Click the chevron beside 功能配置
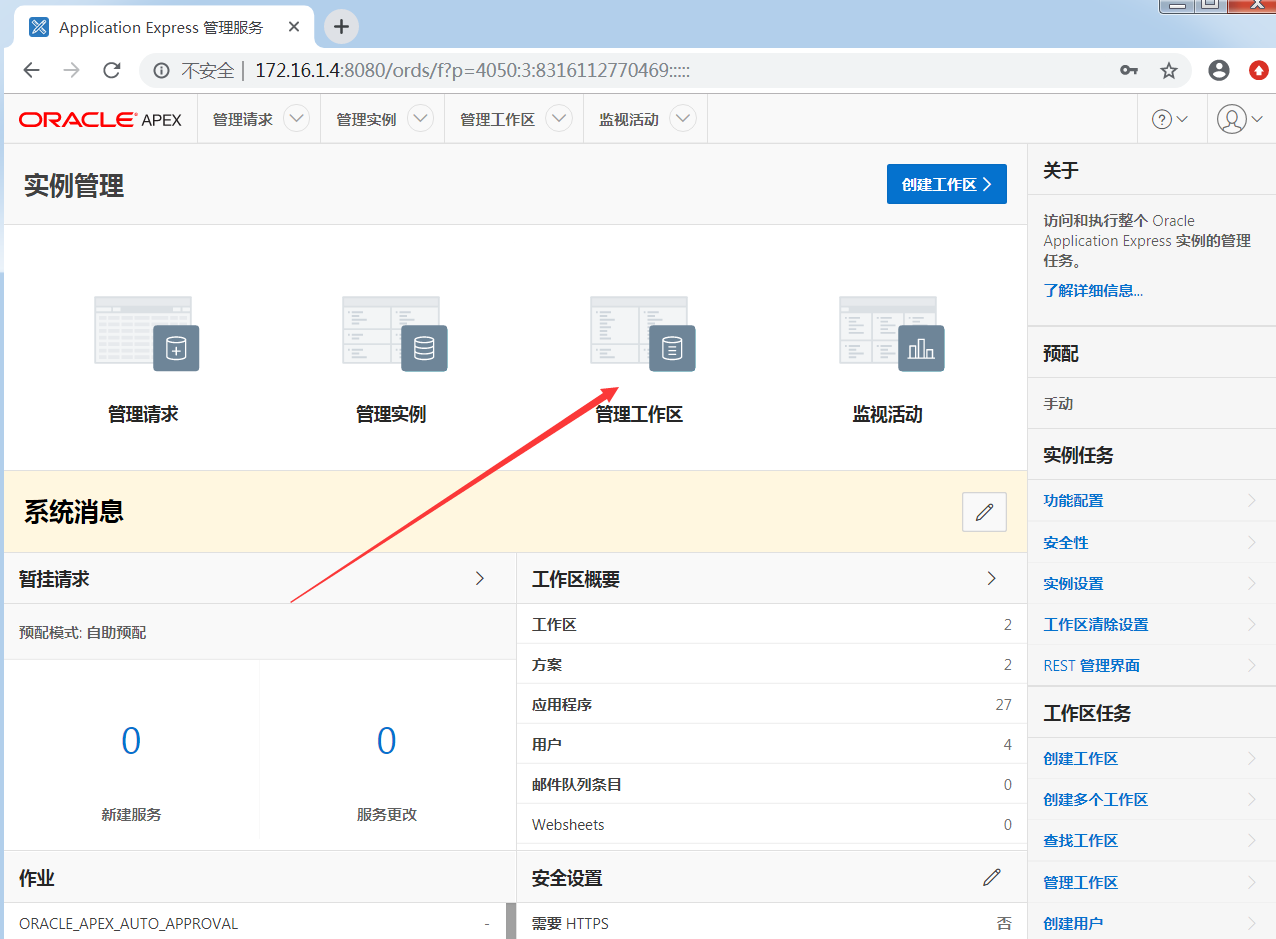 (1252, 500)
